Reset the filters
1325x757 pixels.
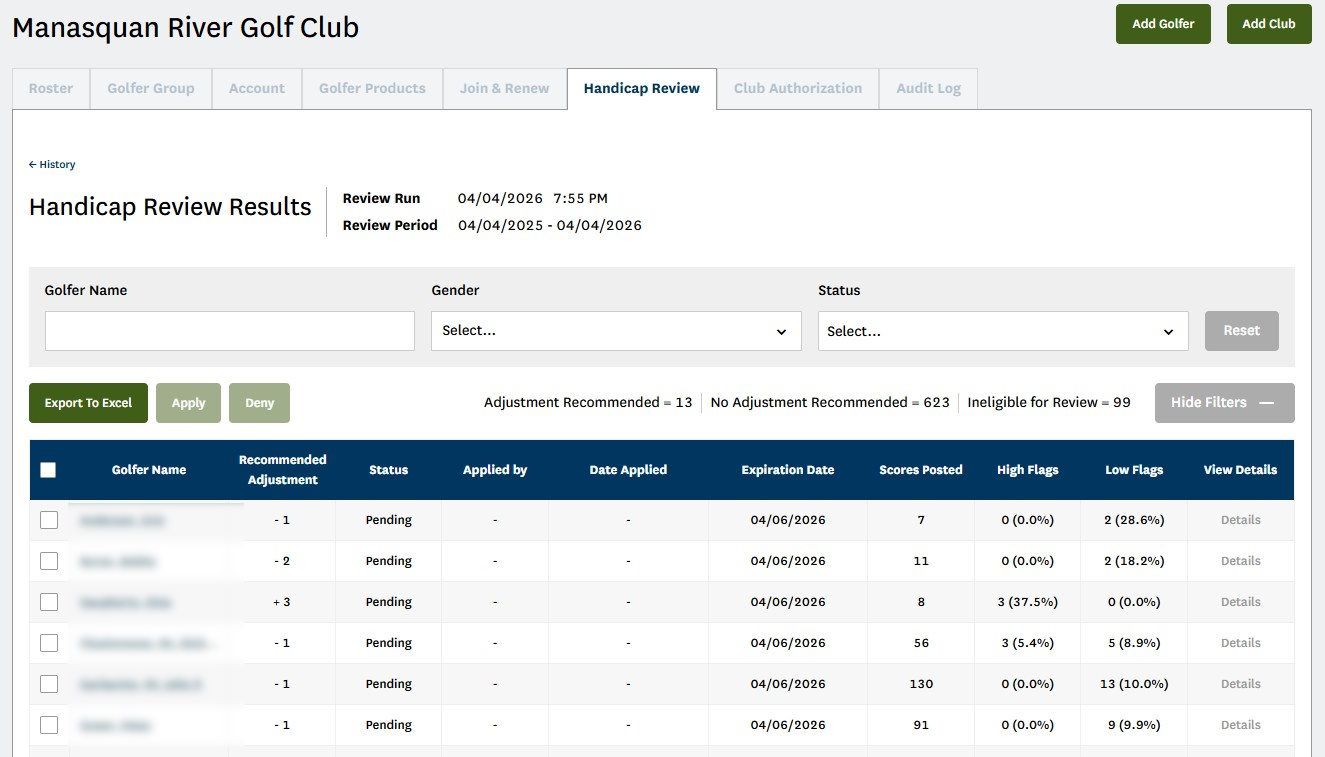coord(1242,331)
